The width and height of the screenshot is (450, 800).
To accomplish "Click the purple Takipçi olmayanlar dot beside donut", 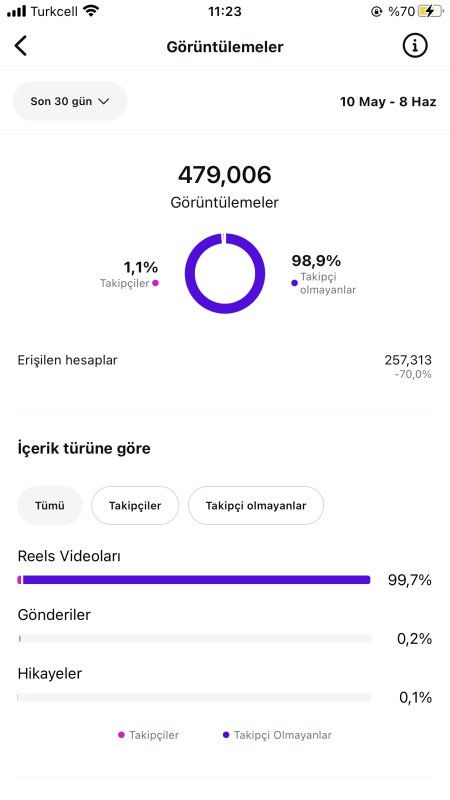I will point(294,283).
